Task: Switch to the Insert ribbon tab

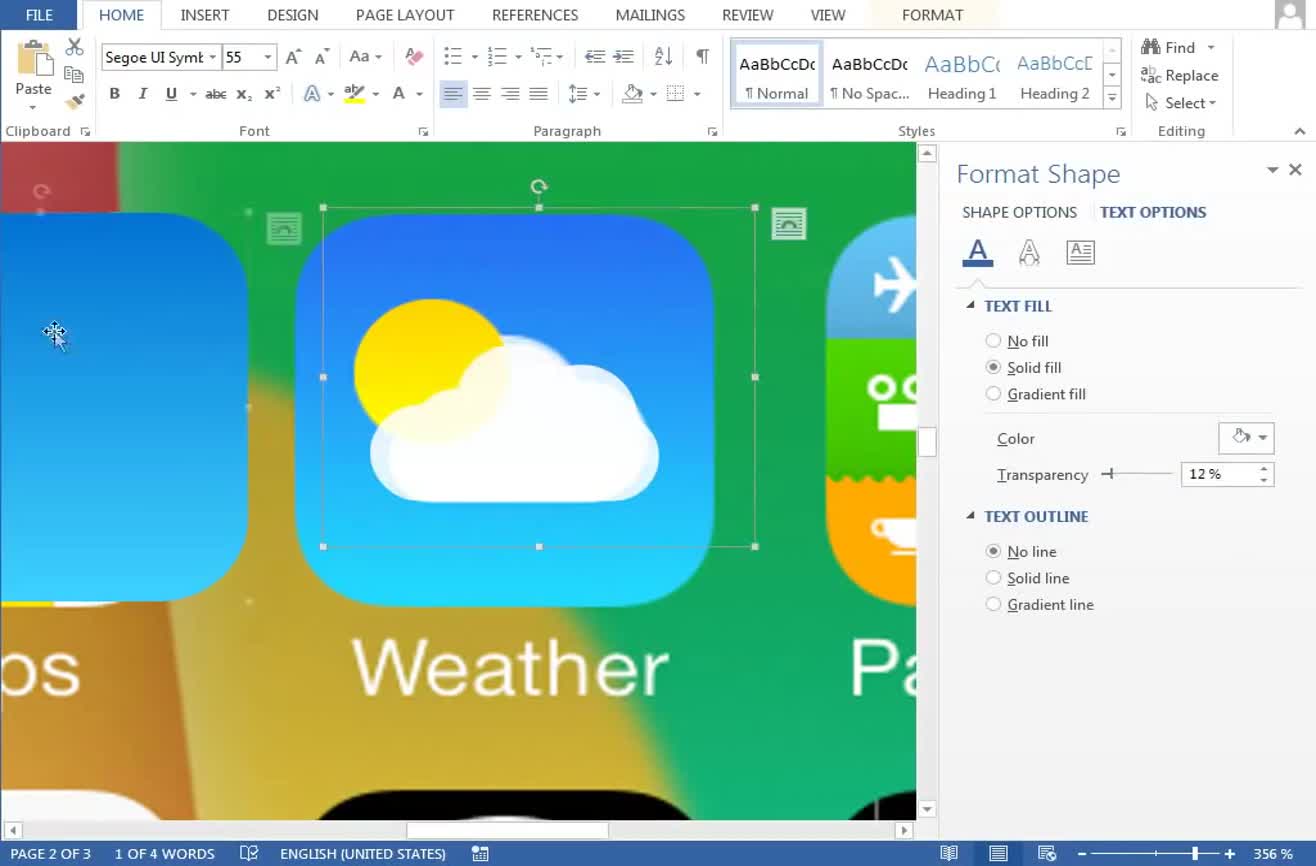Action: pyautogui.click(x=204, y=15)
